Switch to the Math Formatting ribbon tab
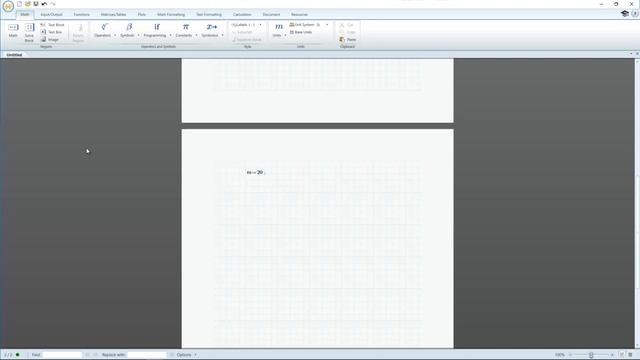The image size is (640, 360). coord(171,14)
